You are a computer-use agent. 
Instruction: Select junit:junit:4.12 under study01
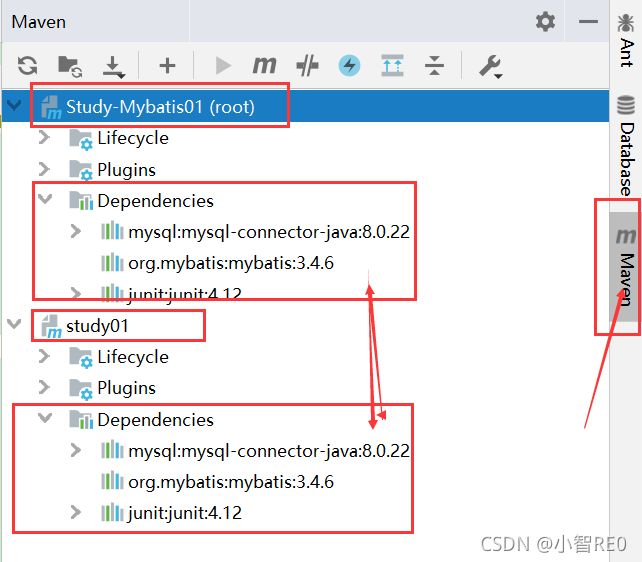185,513
